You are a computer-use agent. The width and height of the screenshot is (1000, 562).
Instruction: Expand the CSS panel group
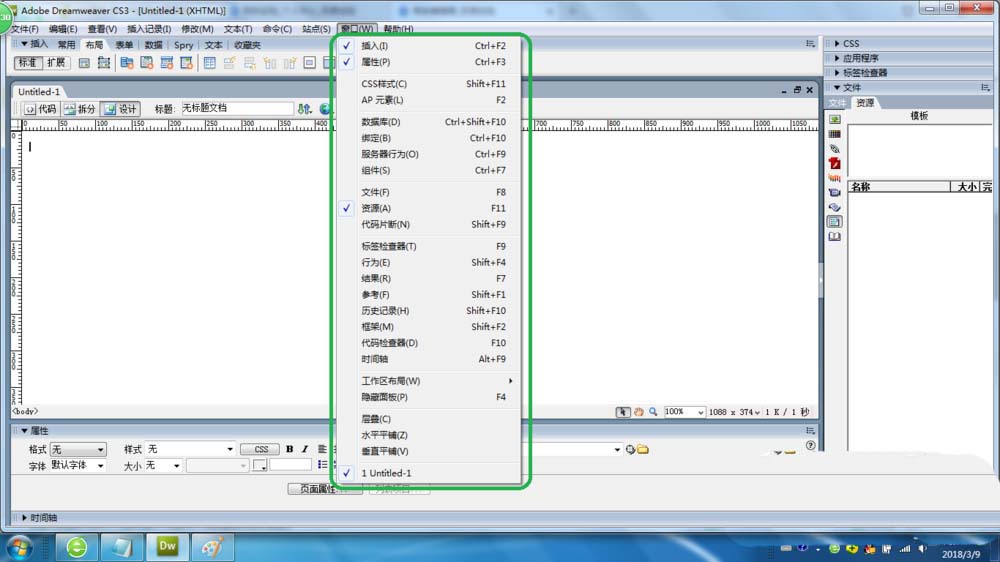point(837,43)
